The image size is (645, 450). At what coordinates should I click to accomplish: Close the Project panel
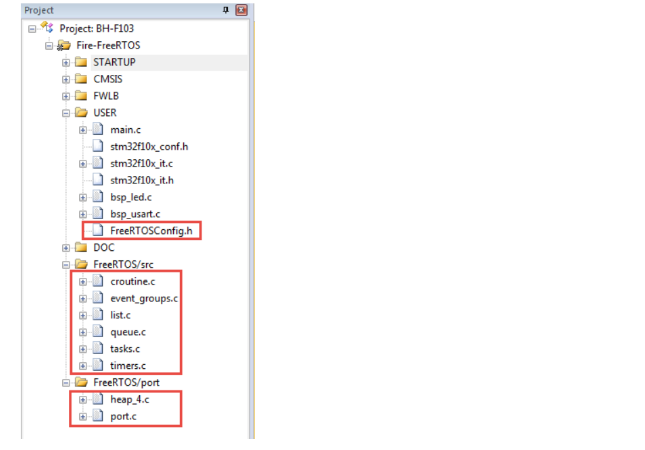(x=241, y=9)
